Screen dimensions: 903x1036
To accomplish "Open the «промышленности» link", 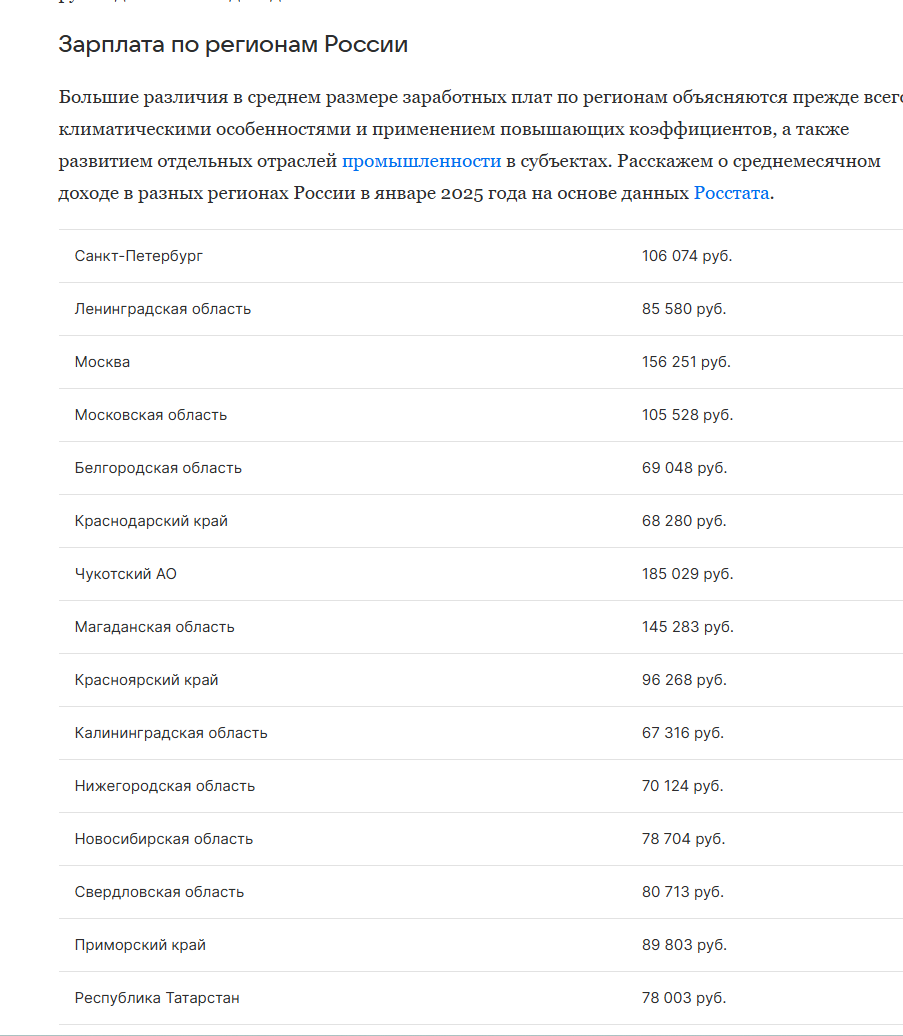I will tap(421, 161).
